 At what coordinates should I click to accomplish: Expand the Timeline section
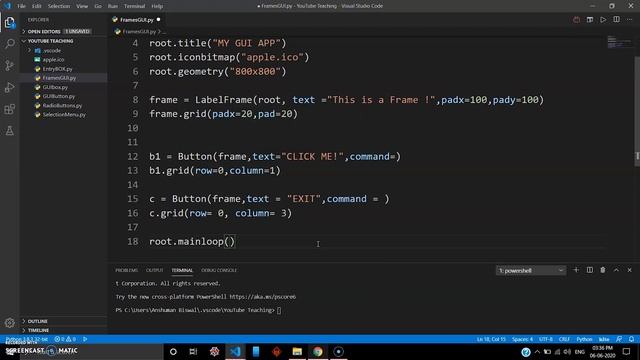pyautogui.click(x=38, y=330)
